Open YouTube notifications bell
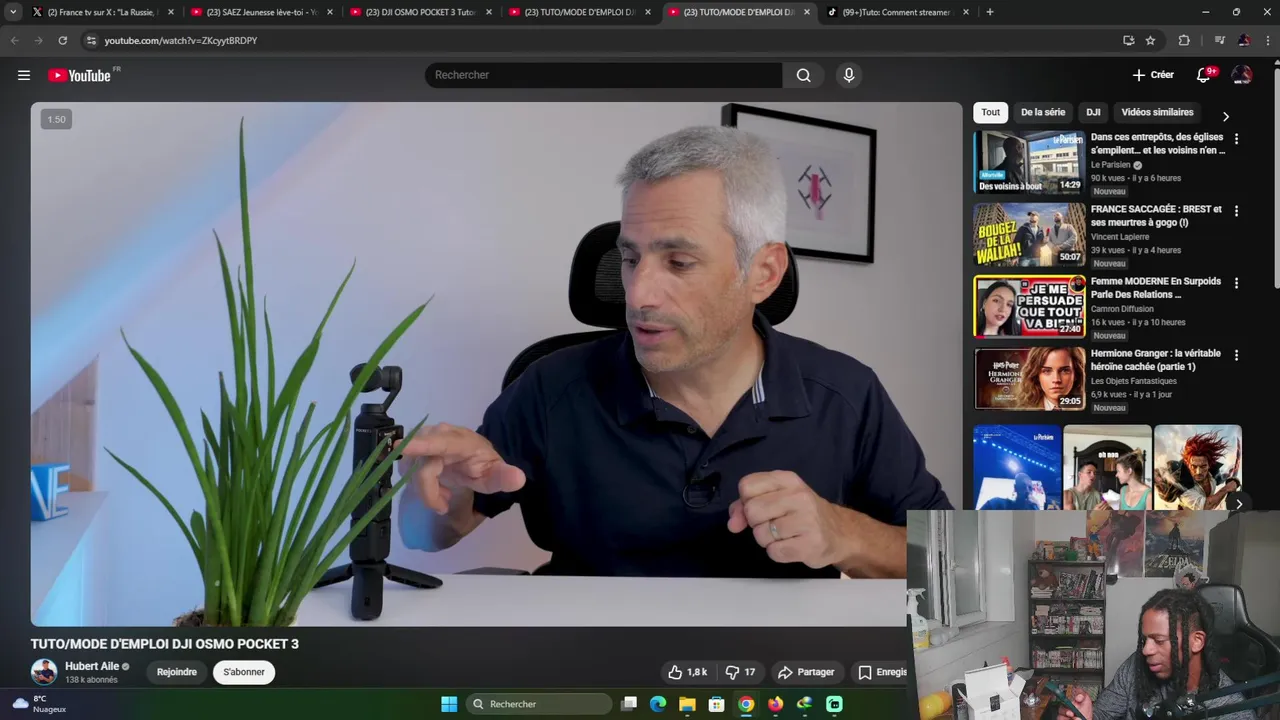The width and height of the screenshot is (1280, 720). (x=1204, y=75)
